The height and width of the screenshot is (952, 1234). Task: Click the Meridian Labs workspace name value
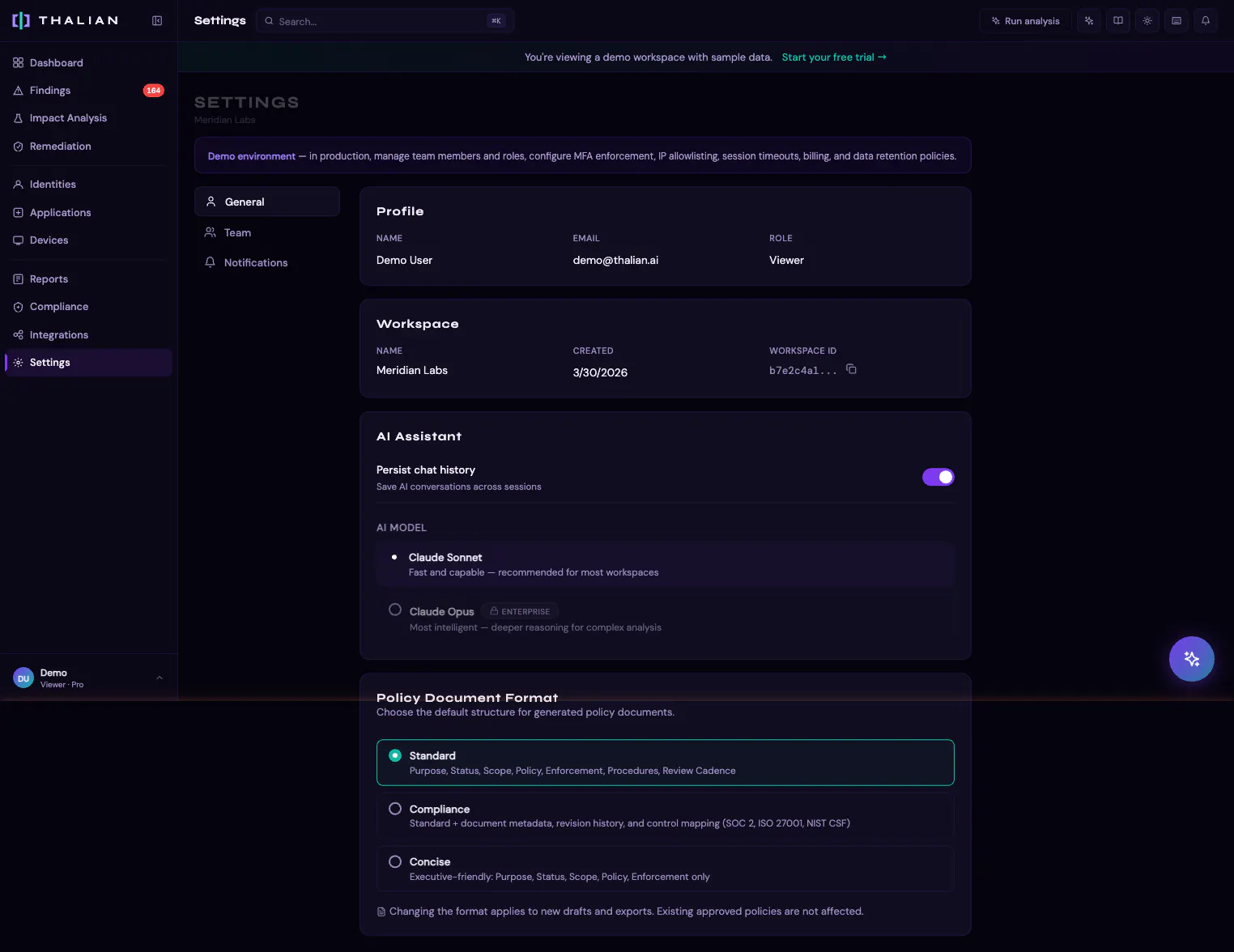[412, 370]
